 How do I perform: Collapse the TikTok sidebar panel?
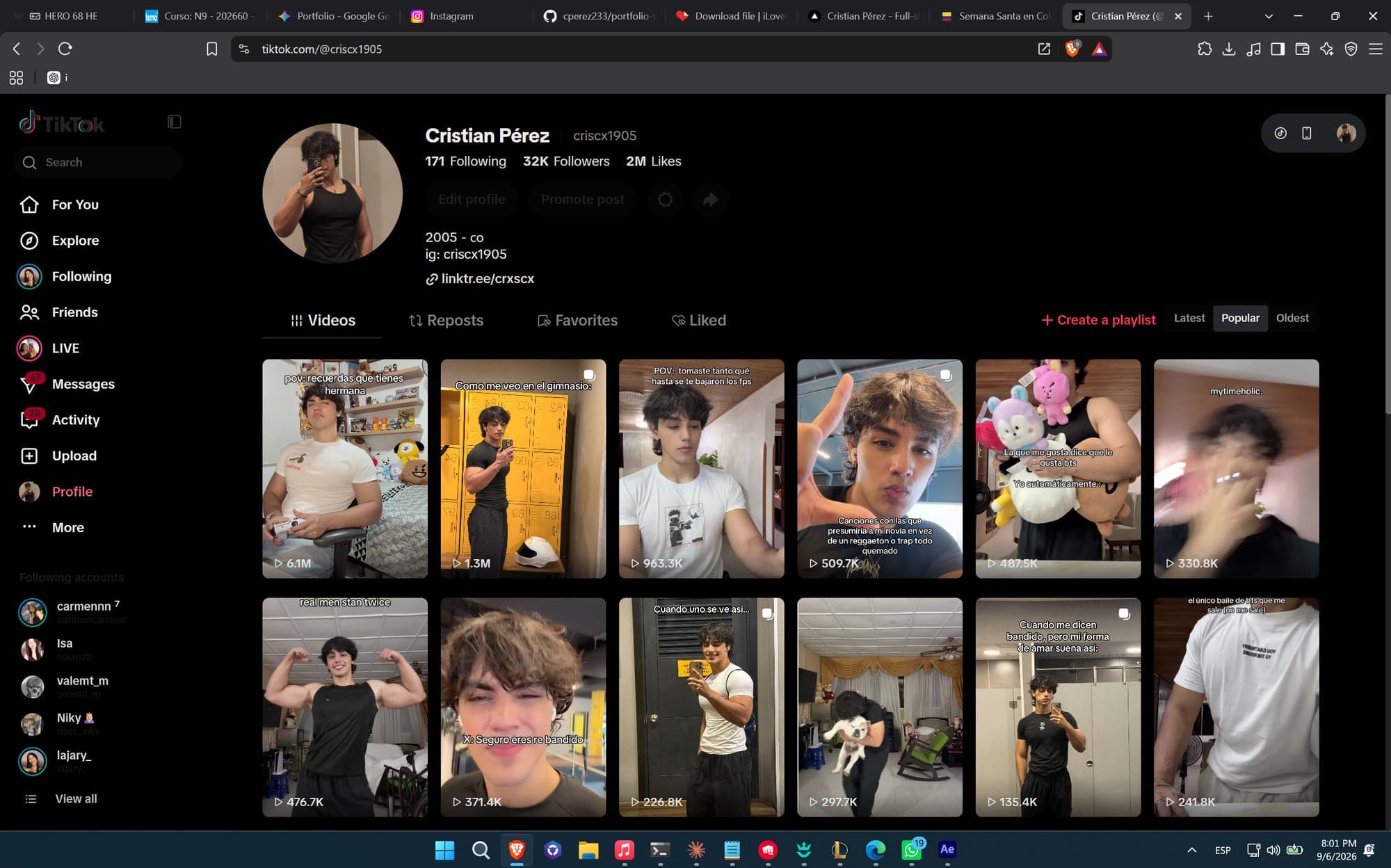(175, 122)
